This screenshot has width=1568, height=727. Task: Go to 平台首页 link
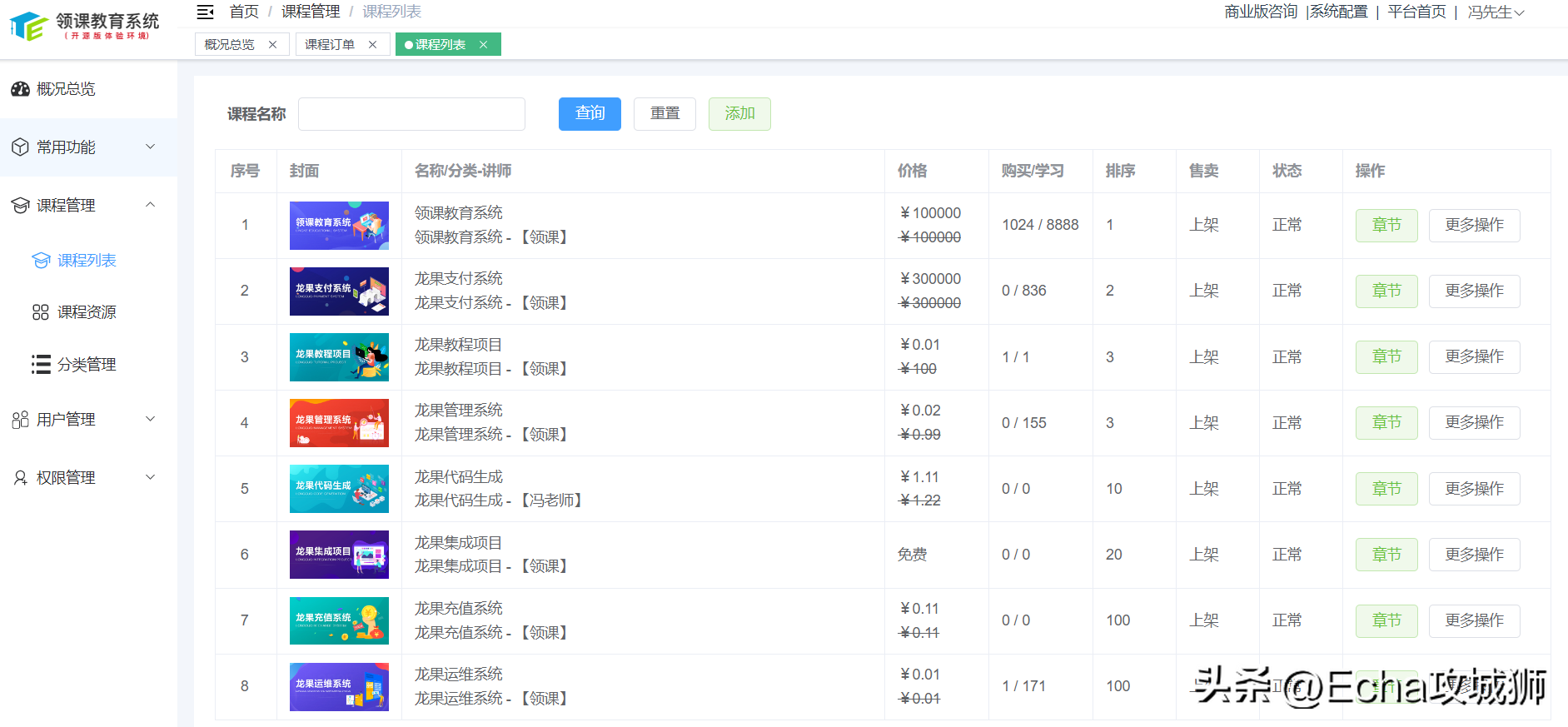coord(1416,12)
